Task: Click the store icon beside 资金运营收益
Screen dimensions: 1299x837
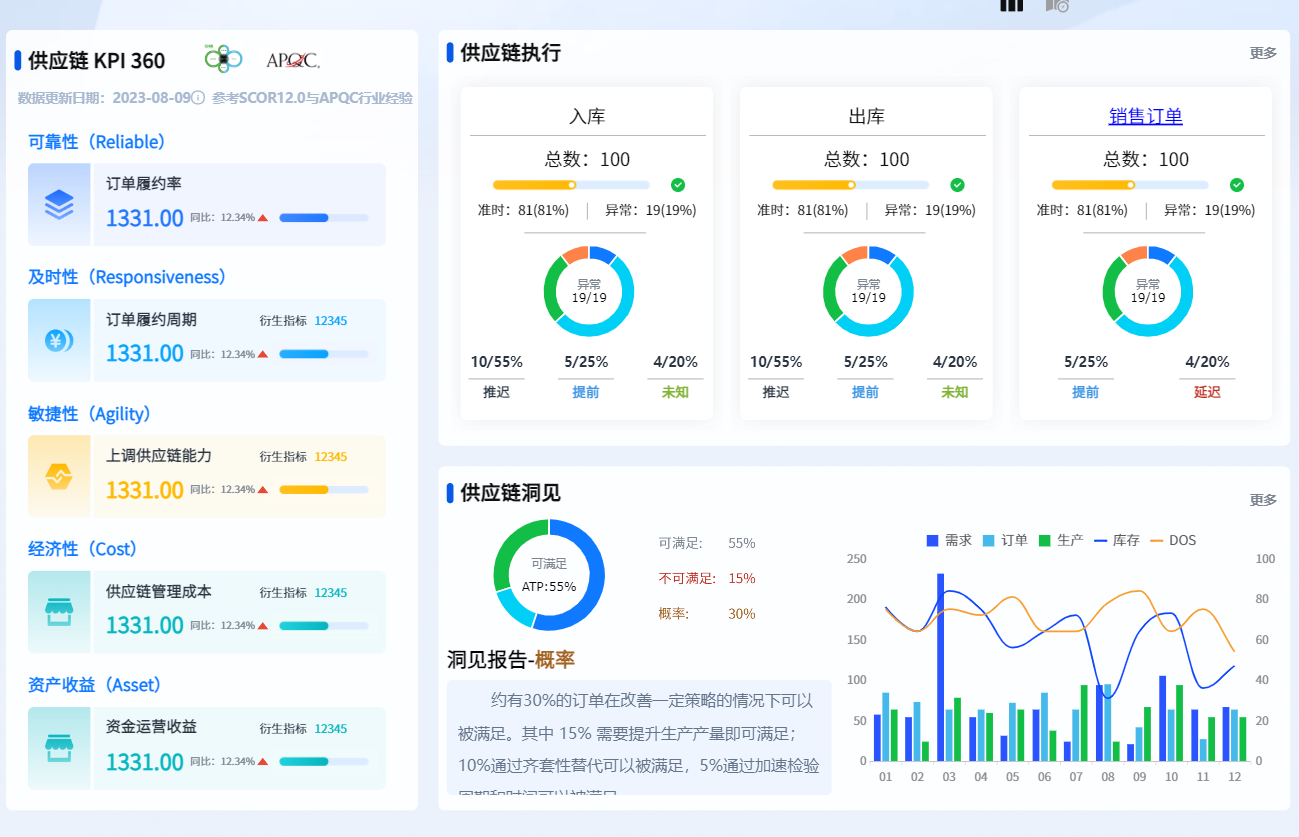Action: pos(59,748)
